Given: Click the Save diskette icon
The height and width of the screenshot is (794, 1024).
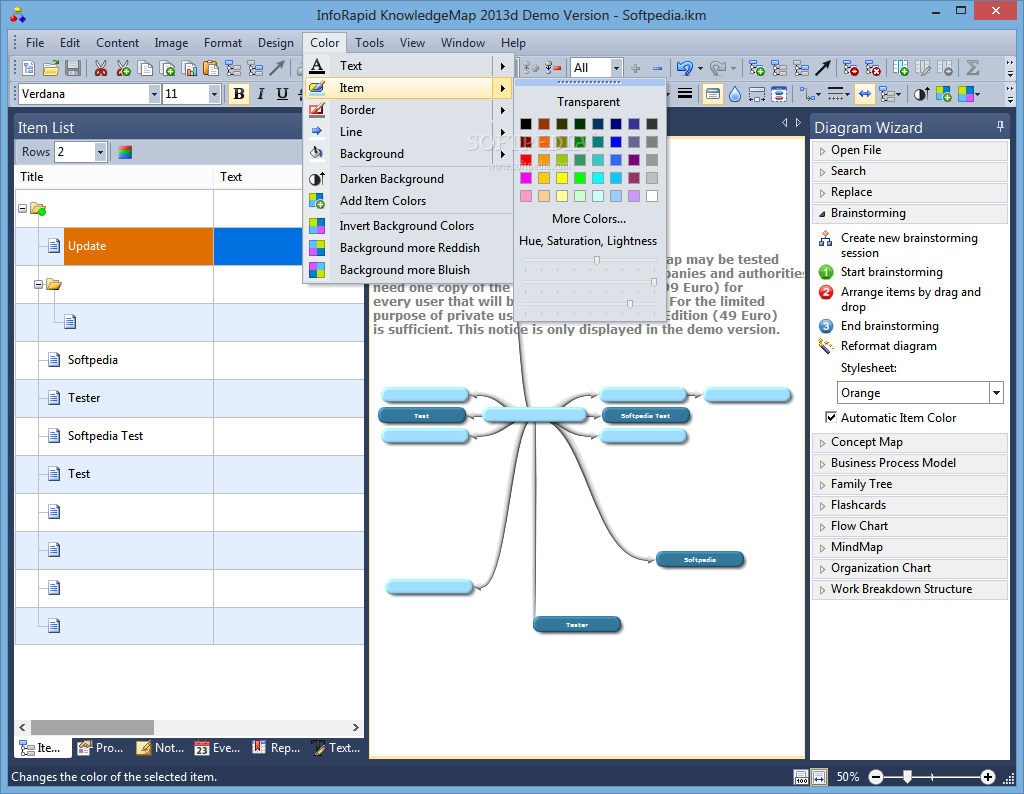Looking at the screenshot, I should [73, 68].
